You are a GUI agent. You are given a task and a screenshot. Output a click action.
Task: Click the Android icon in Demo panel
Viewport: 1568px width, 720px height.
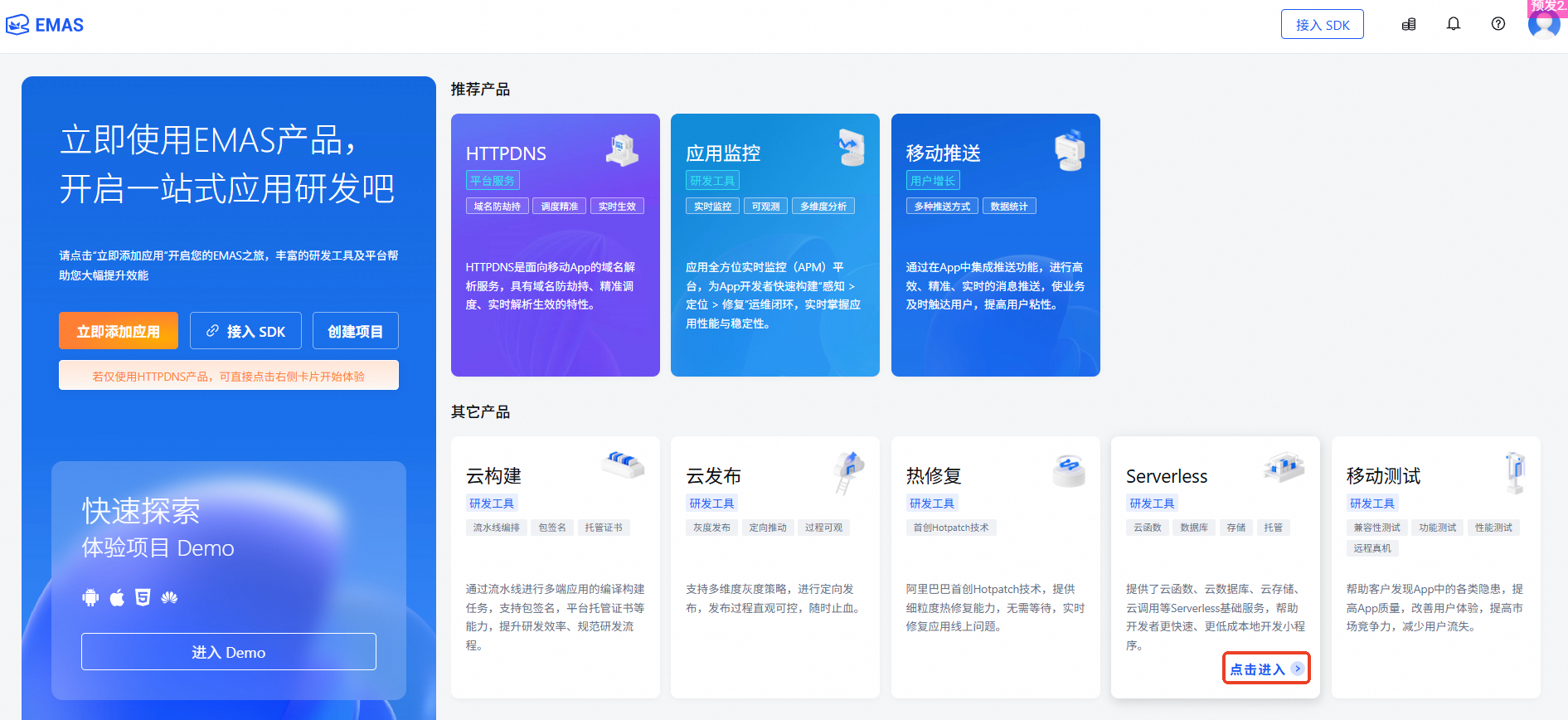90,597
